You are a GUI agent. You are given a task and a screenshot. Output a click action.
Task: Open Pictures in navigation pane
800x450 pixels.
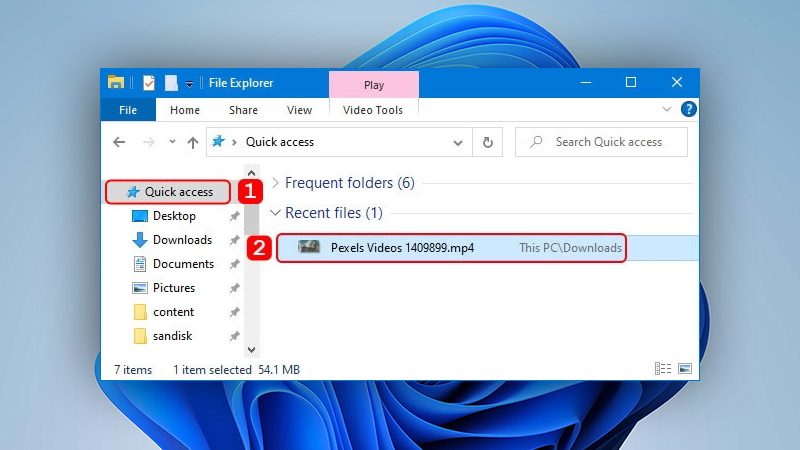[x=173, y=288]
